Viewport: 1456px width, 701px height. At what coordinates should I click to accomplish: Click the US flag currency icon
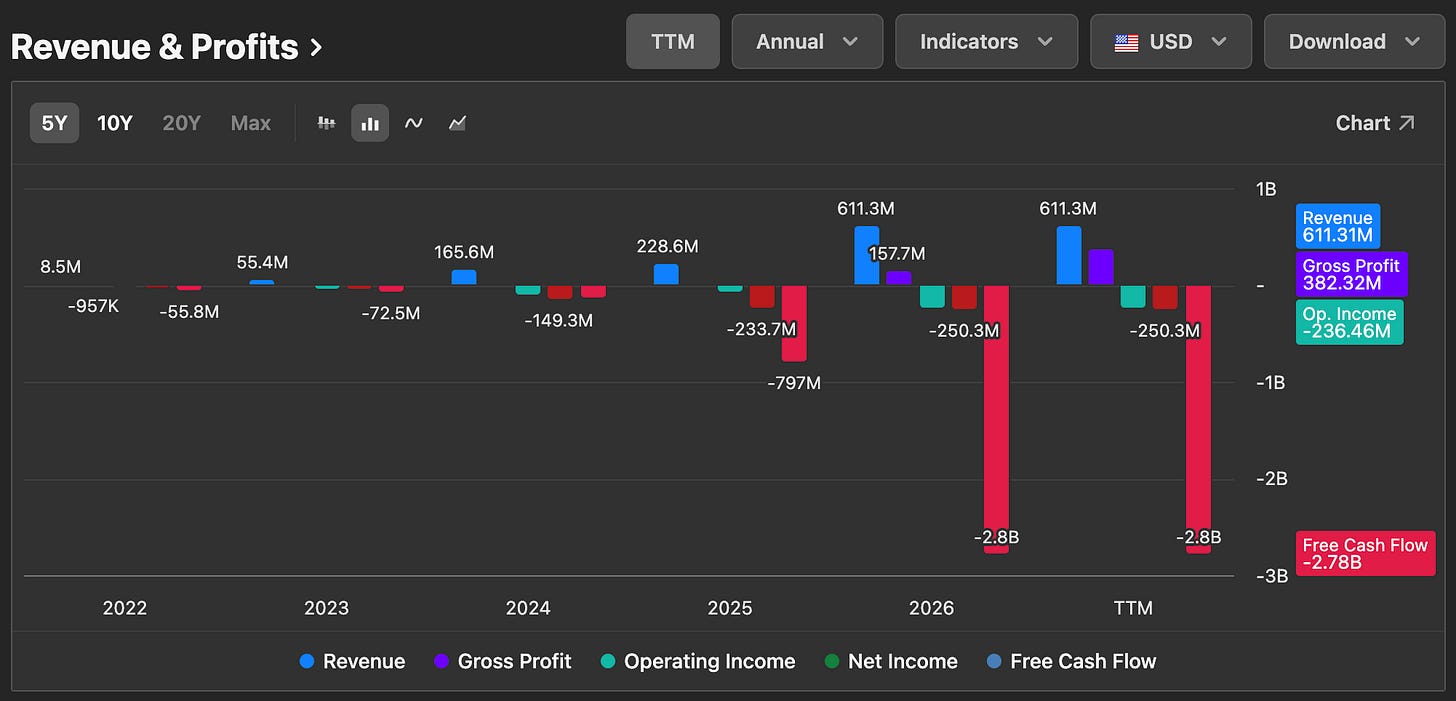pyautogui.click(x=1126, y=42)
